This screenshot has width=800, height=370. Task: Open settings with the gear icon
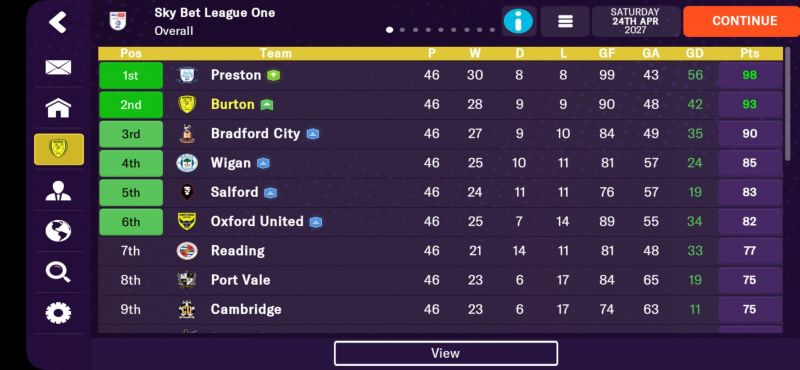(x=58, y=313)
